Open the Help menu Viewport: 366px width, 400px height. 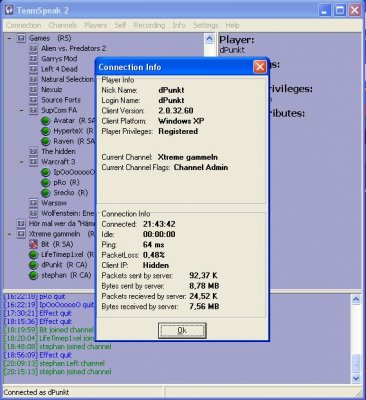click(232, 25)
